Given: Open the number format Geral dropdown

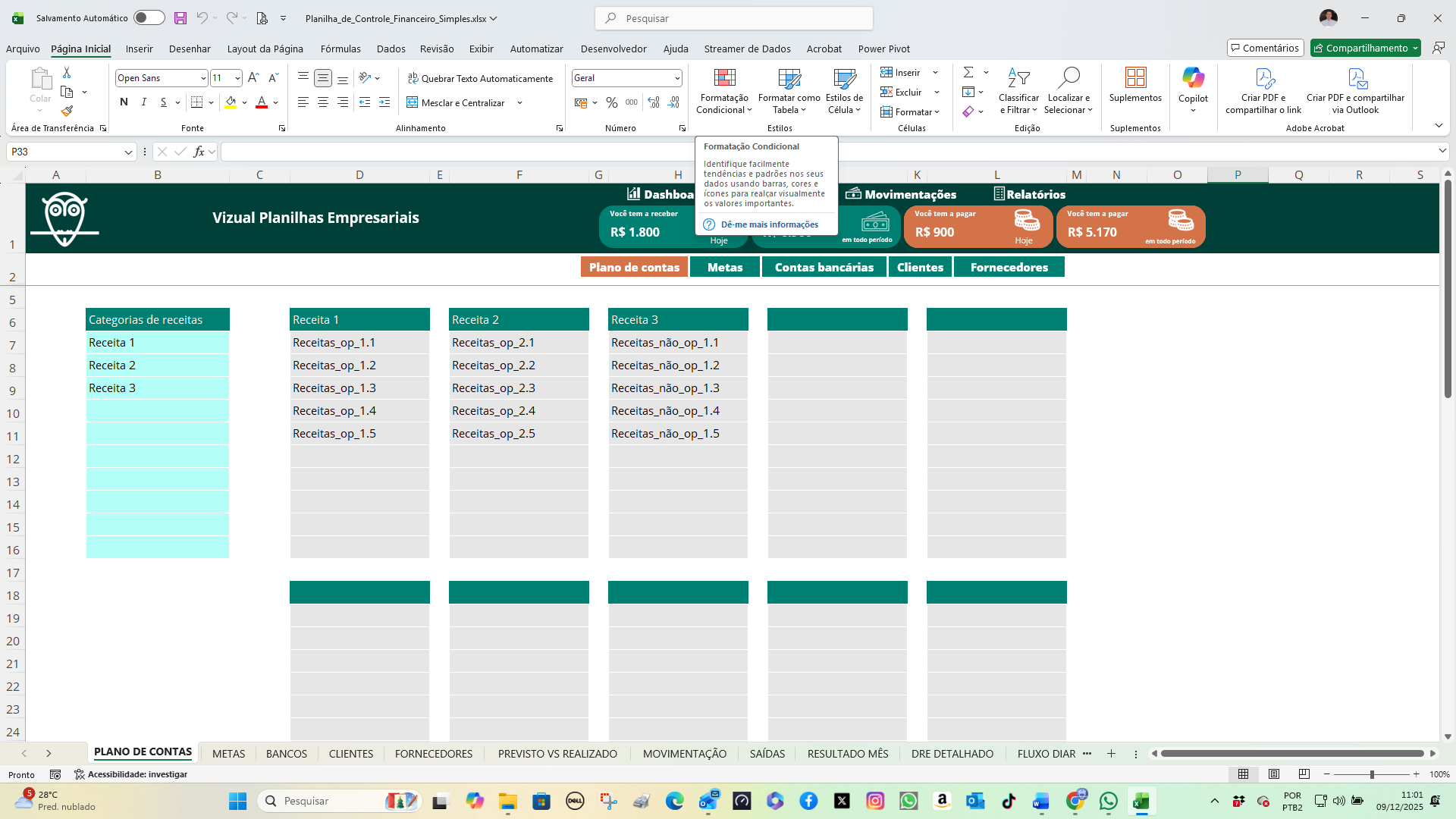Looking at the screenshot, I should 677,78.
